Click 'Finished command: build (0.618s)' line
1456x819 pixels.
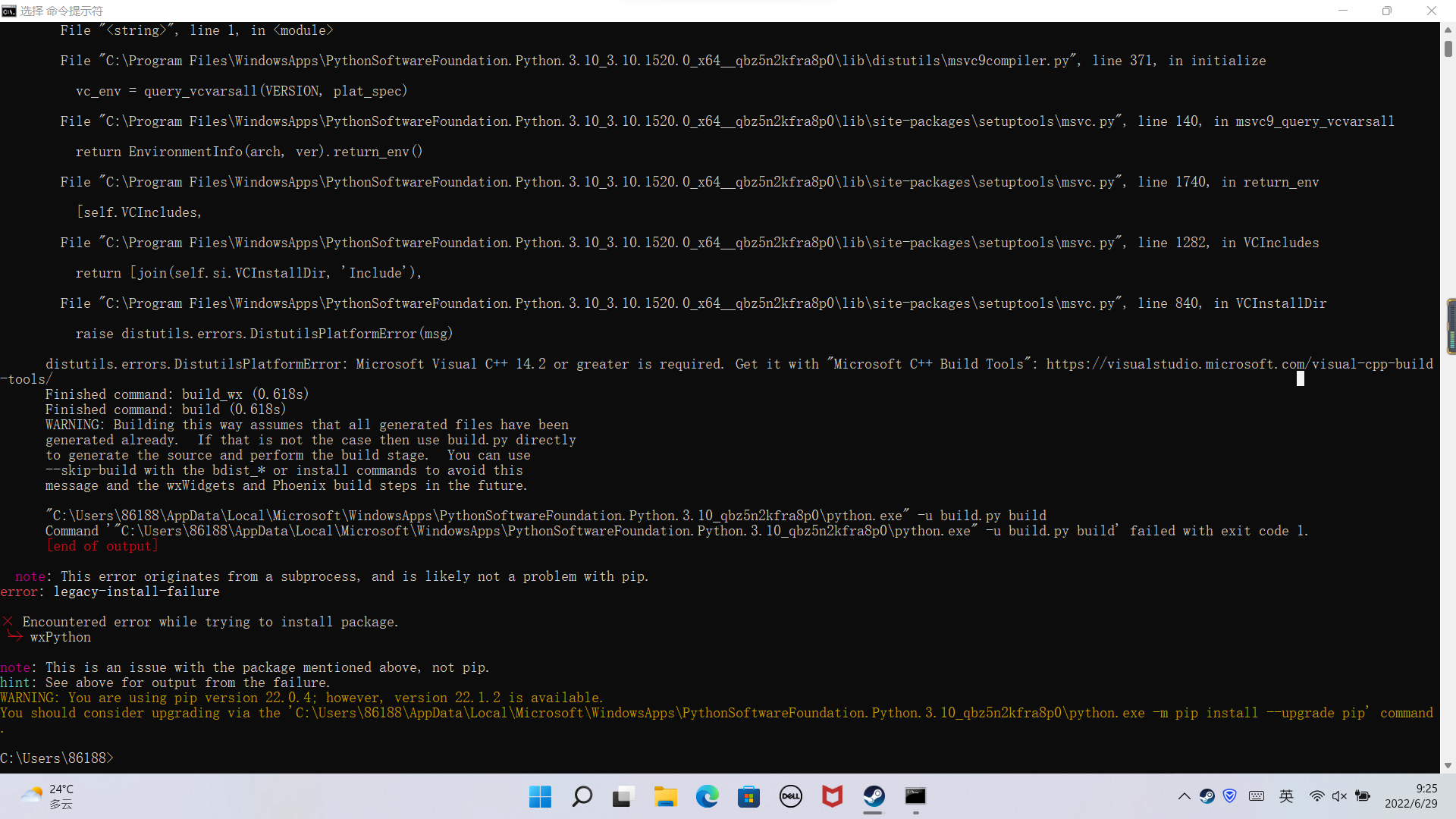(166, 409)
